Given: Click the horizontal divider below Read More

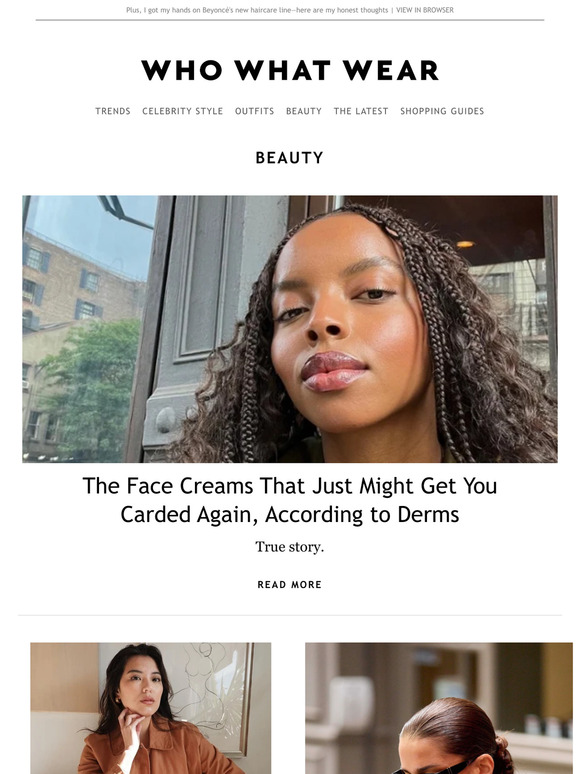Looking at the screenshot, I should (x=290, y=615).
